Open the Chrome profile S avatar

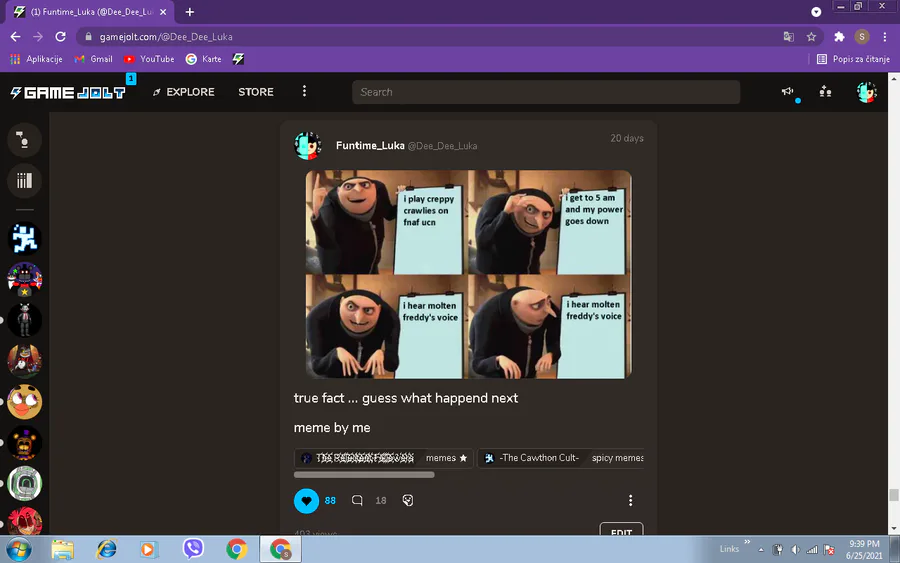(x=862, y=37)
